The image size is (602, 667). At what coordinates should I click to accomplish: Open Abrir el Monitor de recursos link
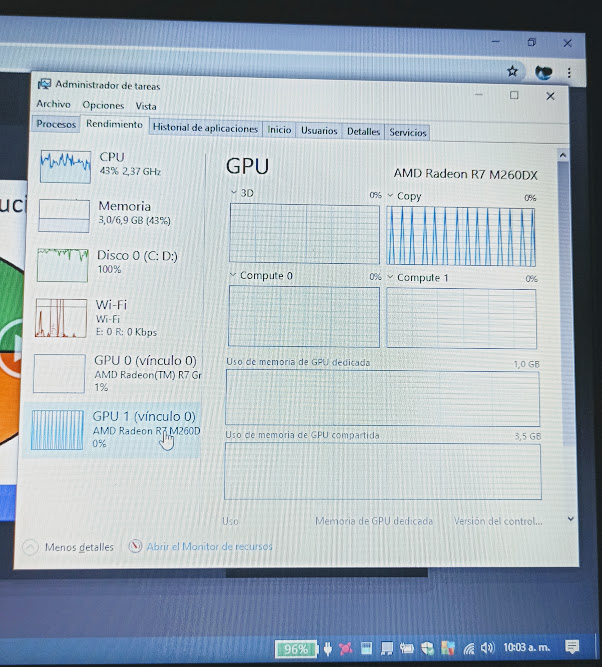(209, 547)
